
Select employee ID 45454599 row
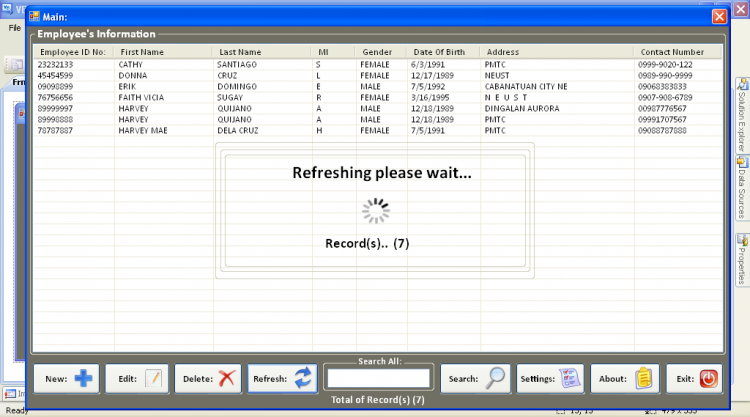pos(378,76)
